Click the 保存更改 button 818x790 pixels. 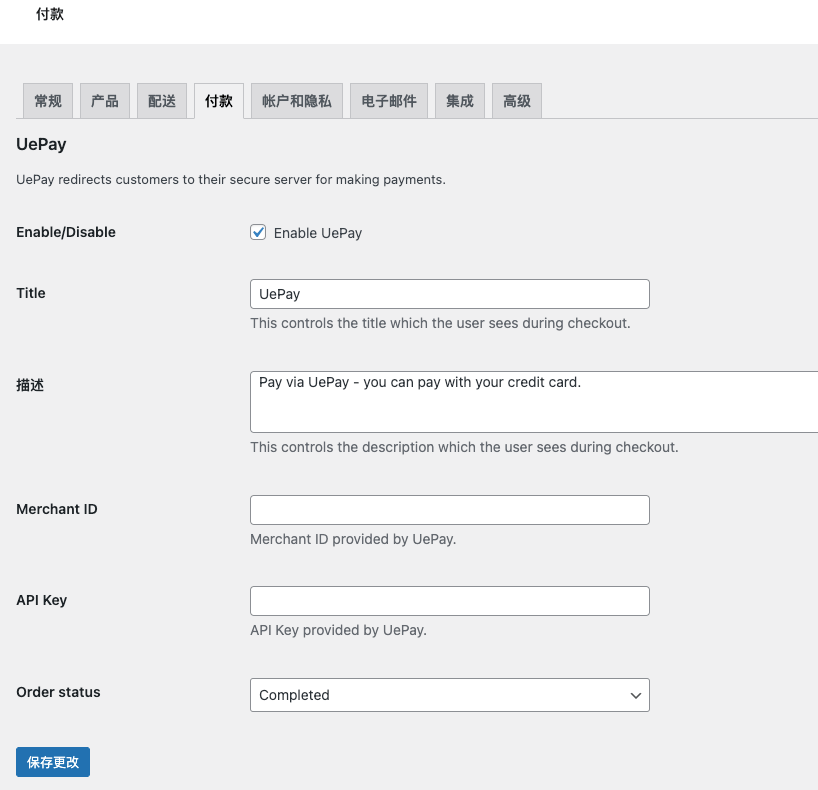tap(53, 762)
